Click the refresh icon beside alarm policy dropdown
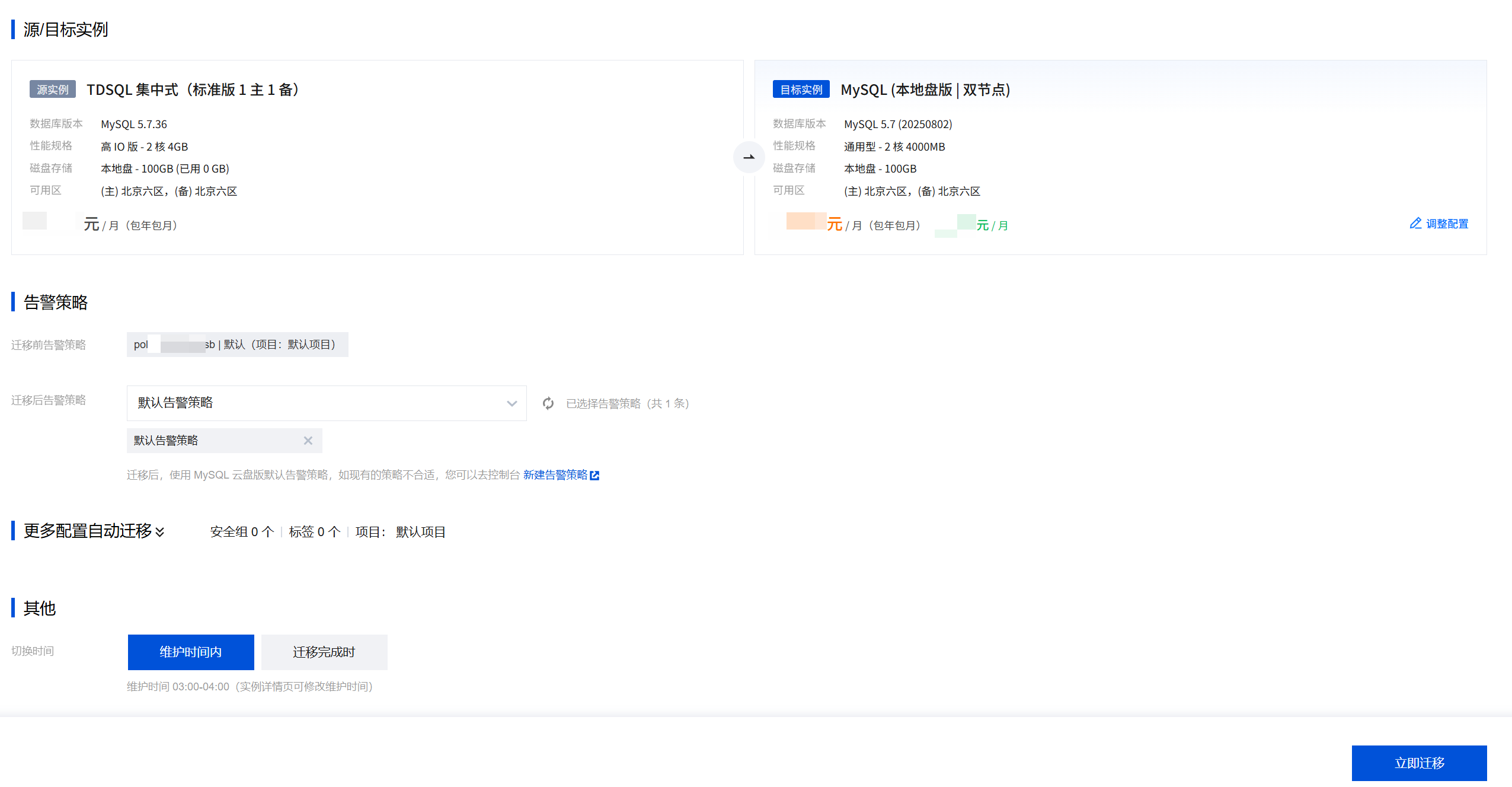Screen dimensions: 1512x787 click(x=548, y=403)
